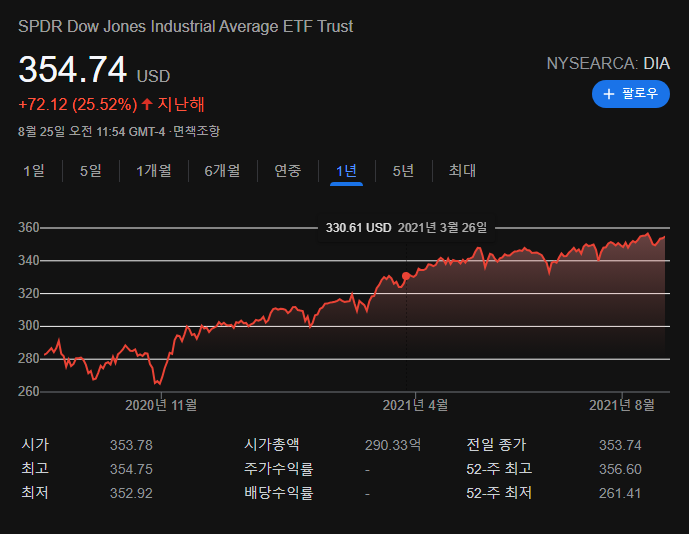Click the blue 팔로우 follow button
Viewport: 689px width, 534px height.
[x=631, y=94]
